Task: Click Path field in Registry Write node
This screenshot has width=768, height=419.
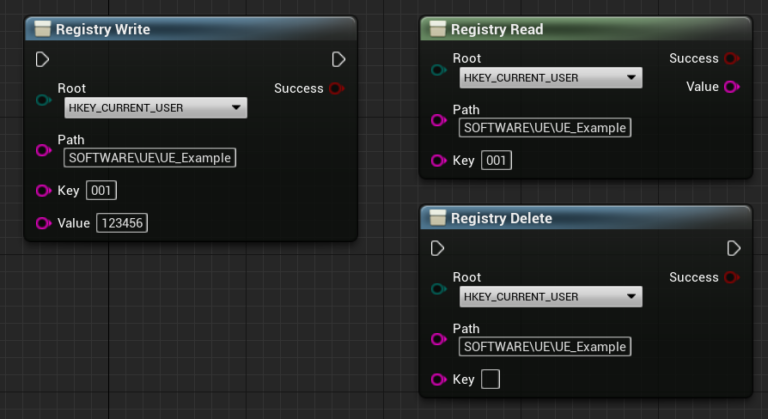Action: click(x=150, y=158)
